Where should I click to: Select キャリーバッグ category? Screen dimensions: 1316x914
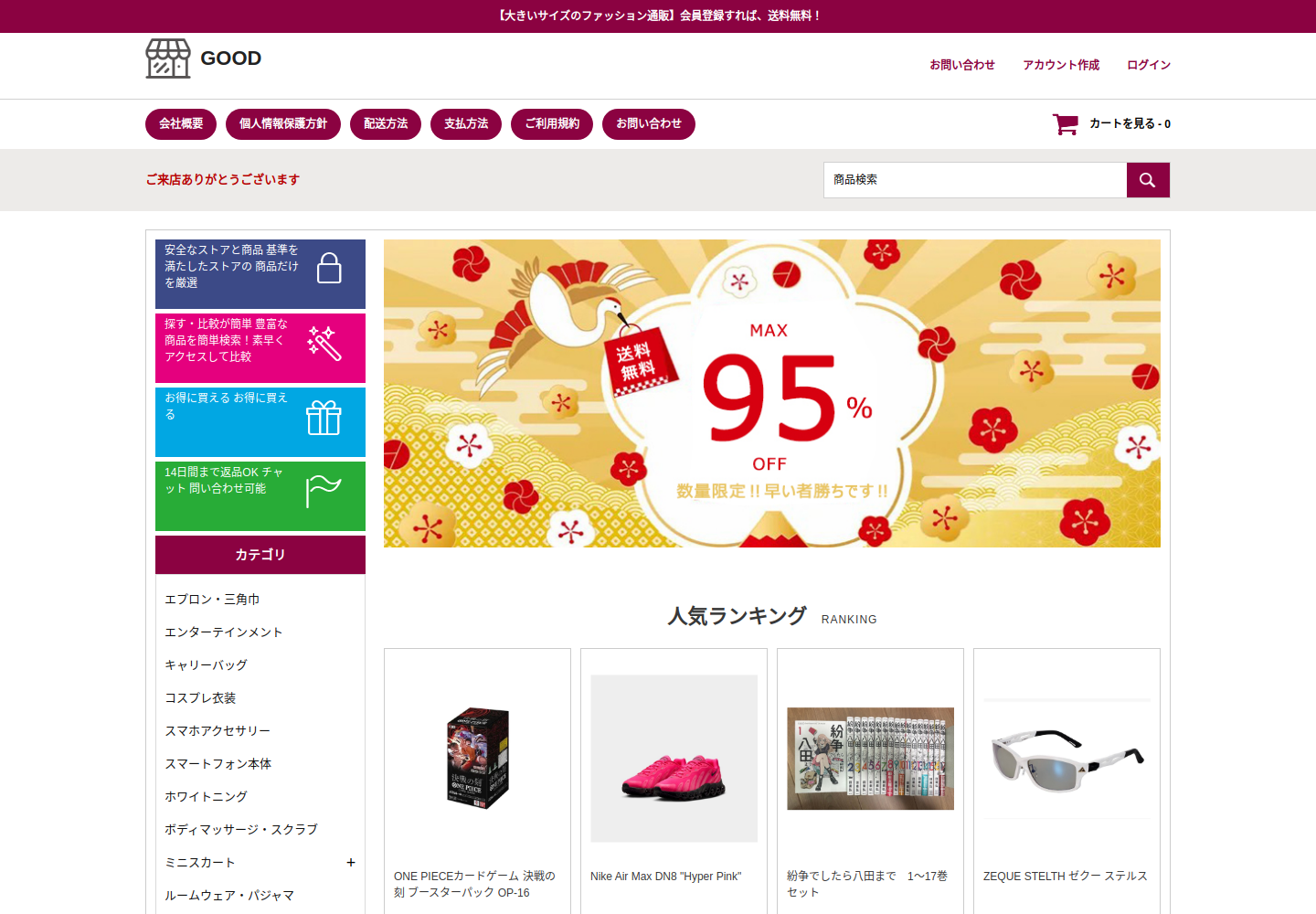(x=206, y=665)
